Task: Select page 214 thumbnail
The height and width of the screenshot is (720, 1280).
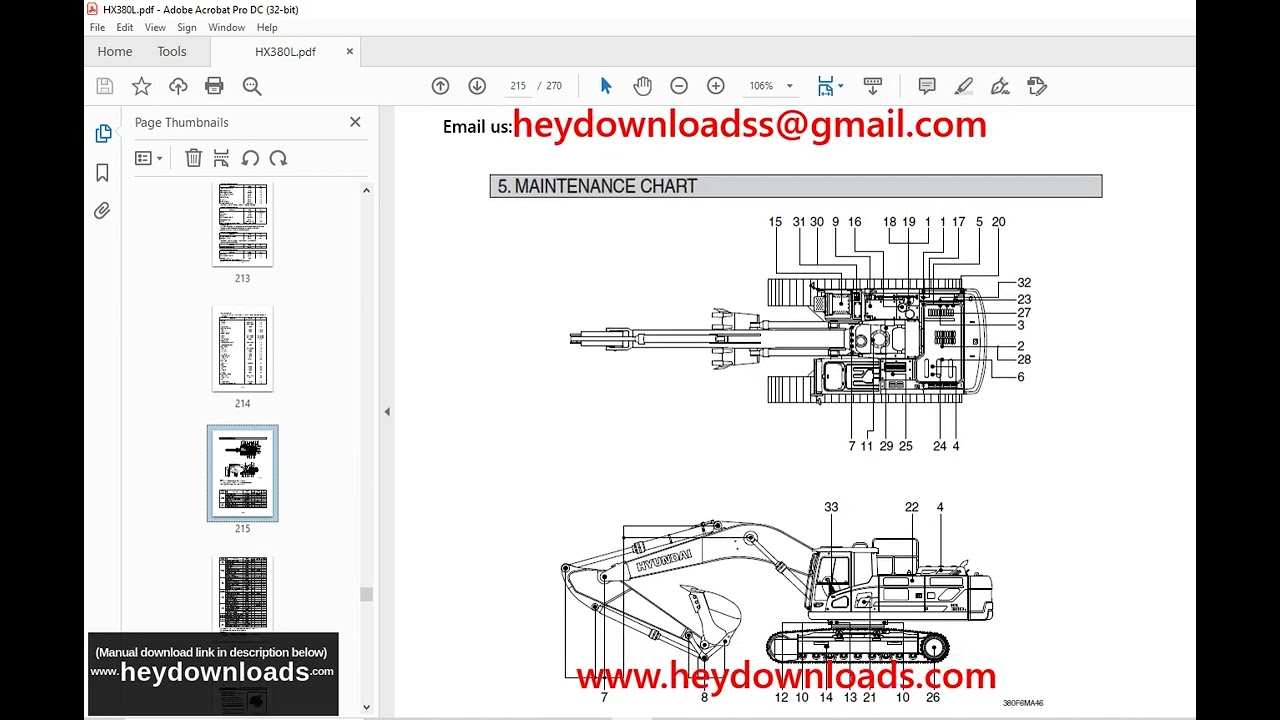Action: click(242, 349)
